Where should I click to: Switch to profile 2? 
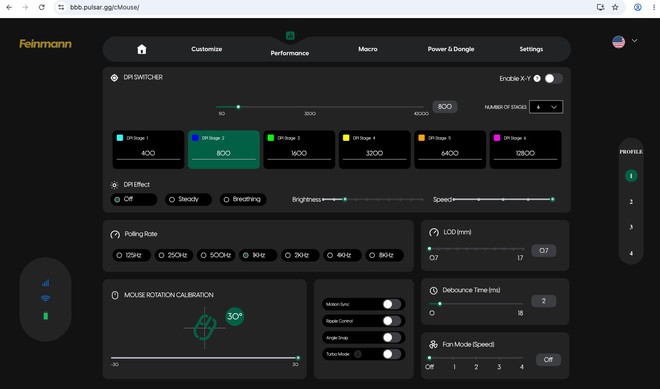click(x=631, y=202)
